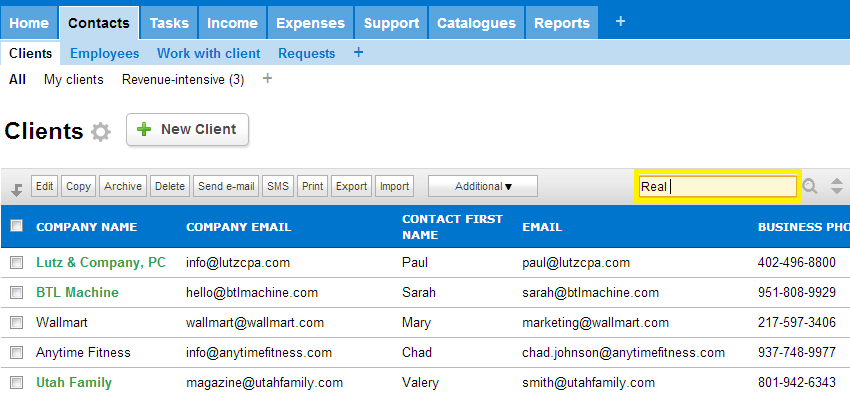Click the up/down sort arrows beside search

(x=837, y=186)
